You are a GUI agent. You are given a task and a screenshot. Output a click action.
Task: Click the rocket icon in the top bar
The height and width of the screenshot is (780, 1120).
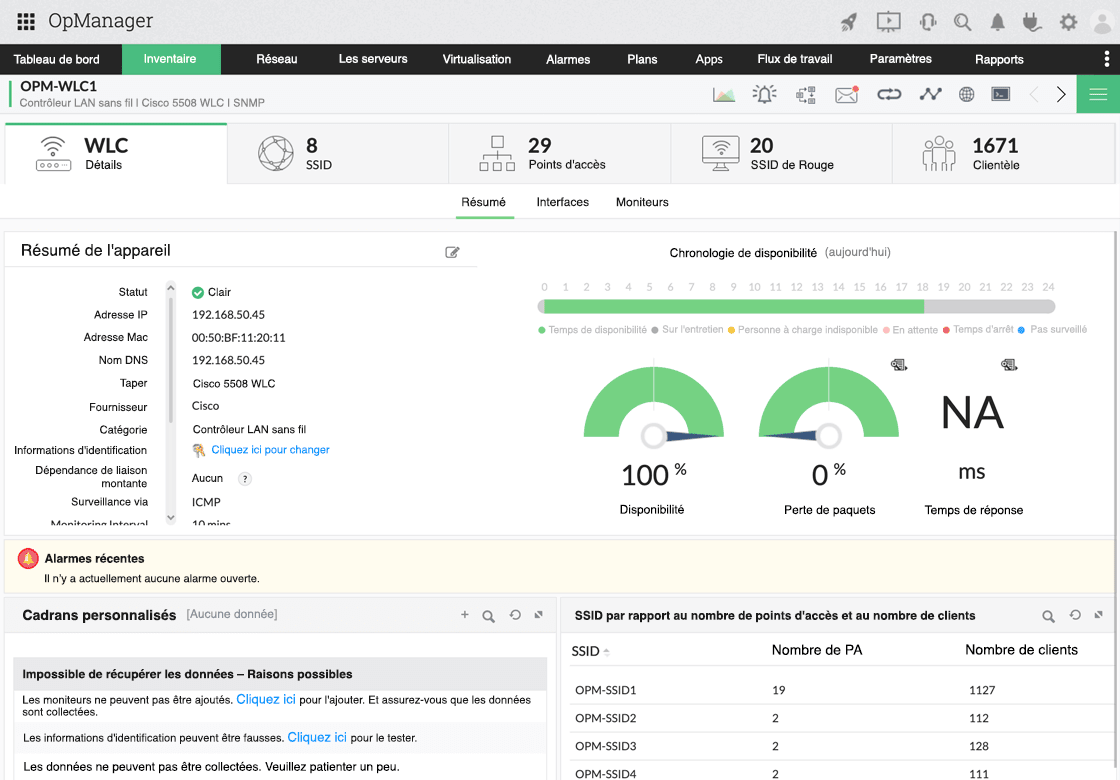[x=849, y=21]
